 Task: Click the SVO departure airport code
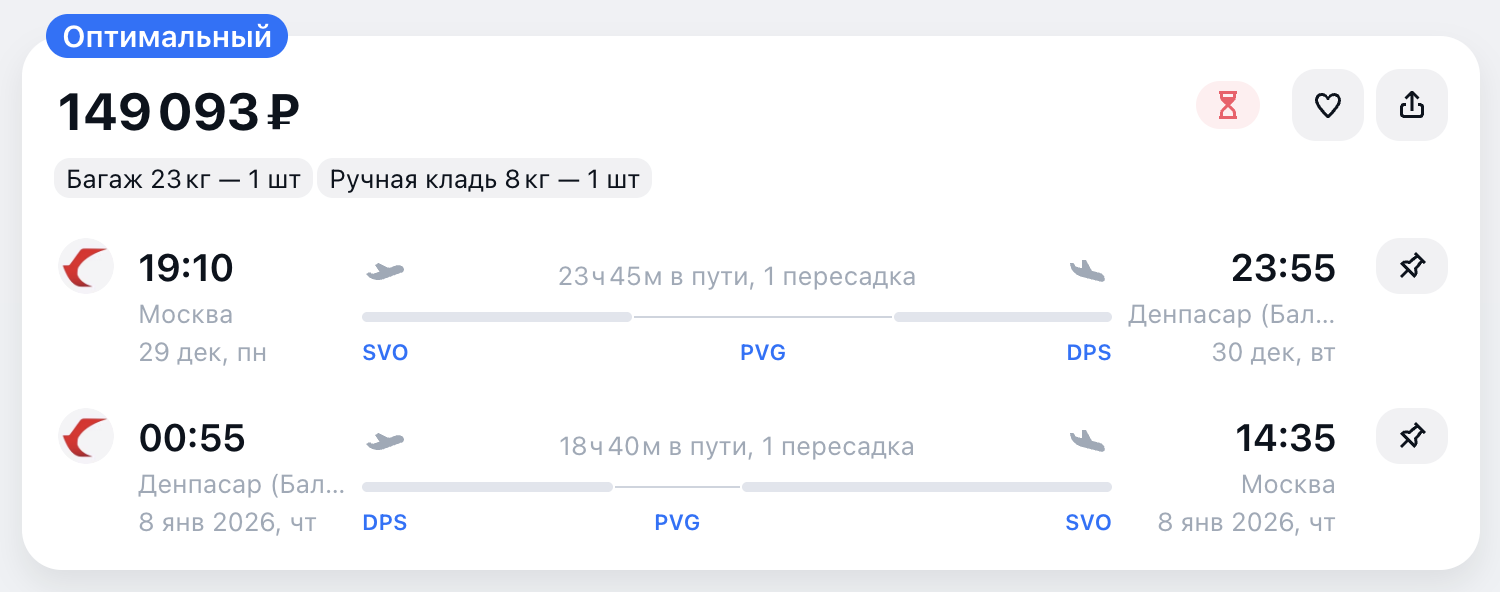[386, 353]
